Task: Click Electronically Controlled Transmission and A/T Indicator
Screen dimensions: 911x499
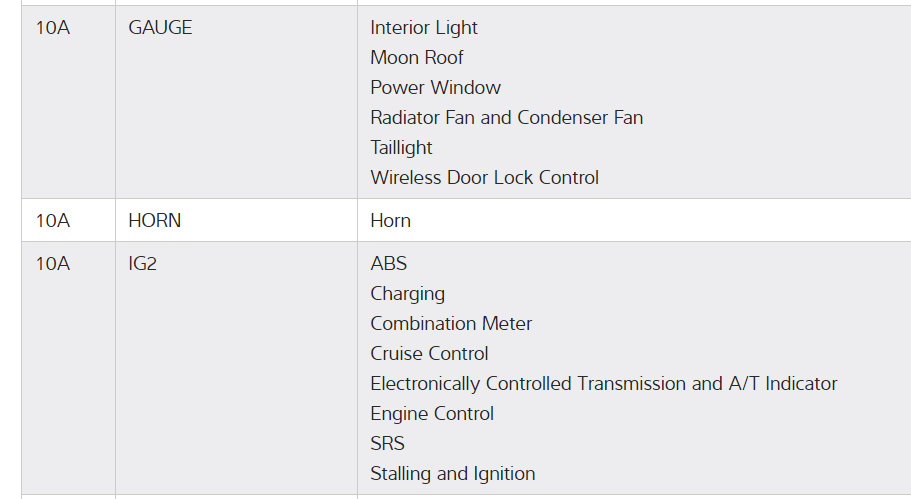Action: tap(603, 384)
